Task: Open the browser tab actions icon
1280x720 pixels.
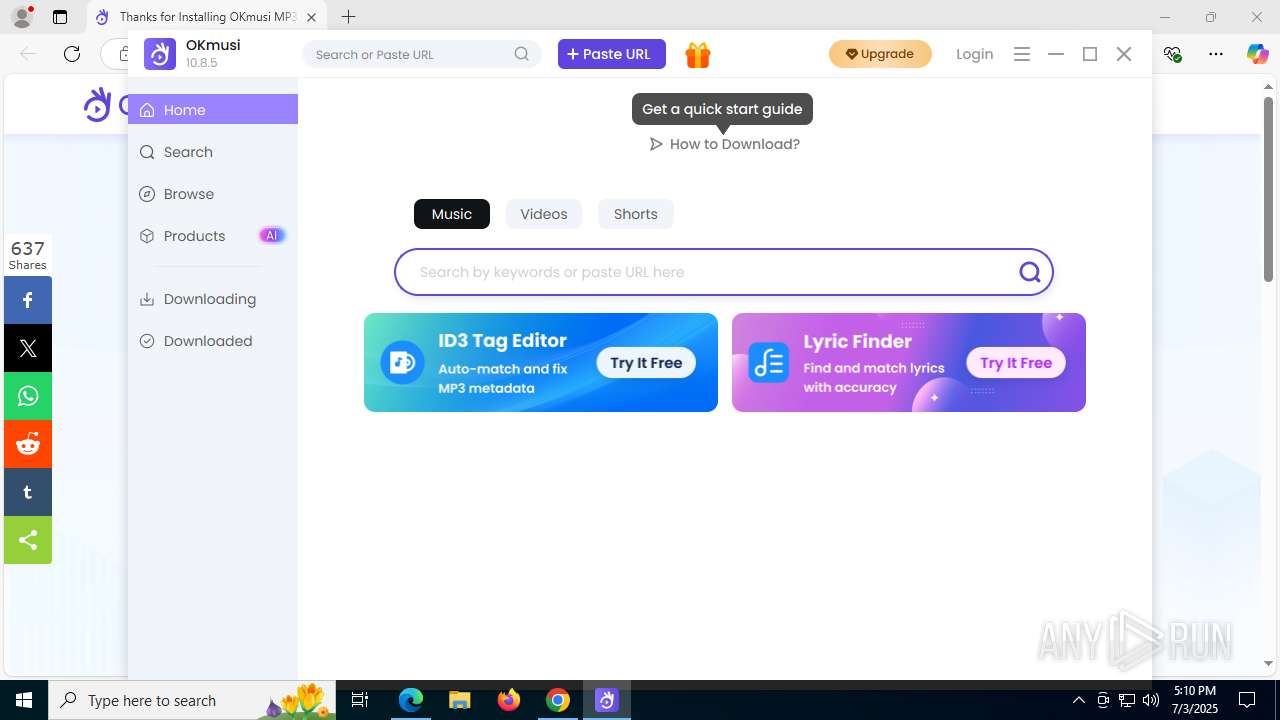Action: [60, 17]
